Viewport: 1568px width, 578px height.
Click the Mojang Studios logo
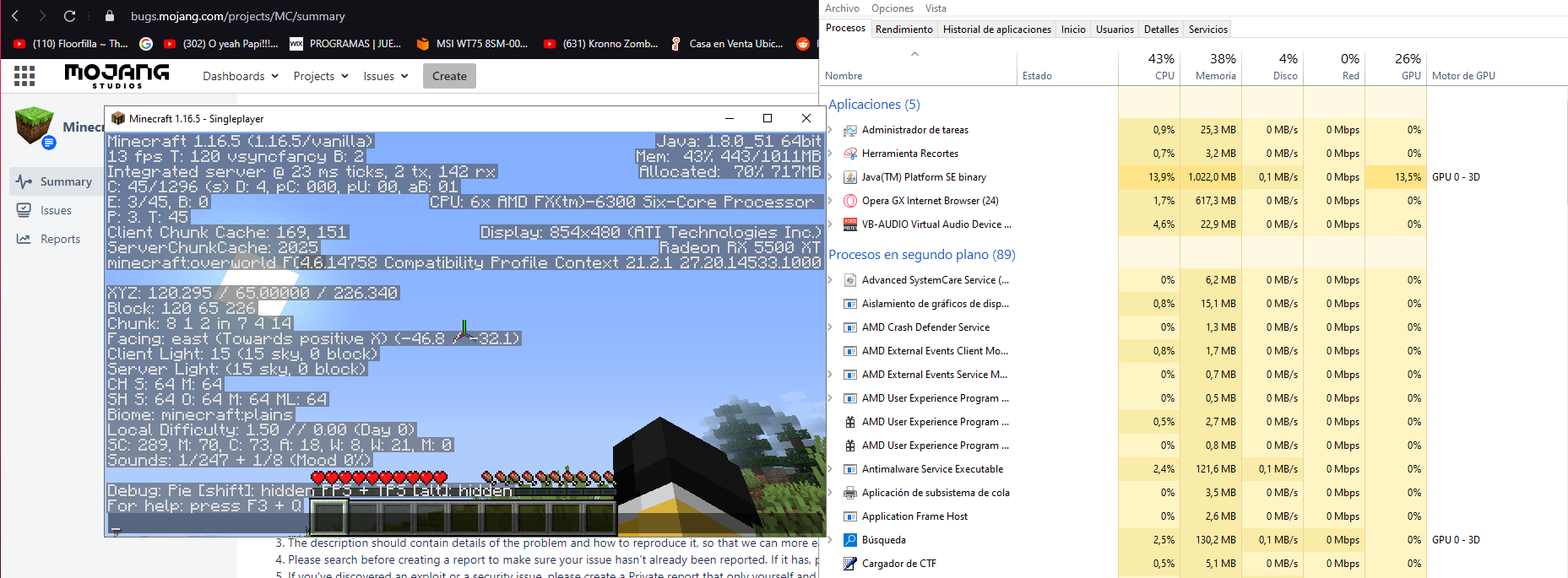coord(117,76)
